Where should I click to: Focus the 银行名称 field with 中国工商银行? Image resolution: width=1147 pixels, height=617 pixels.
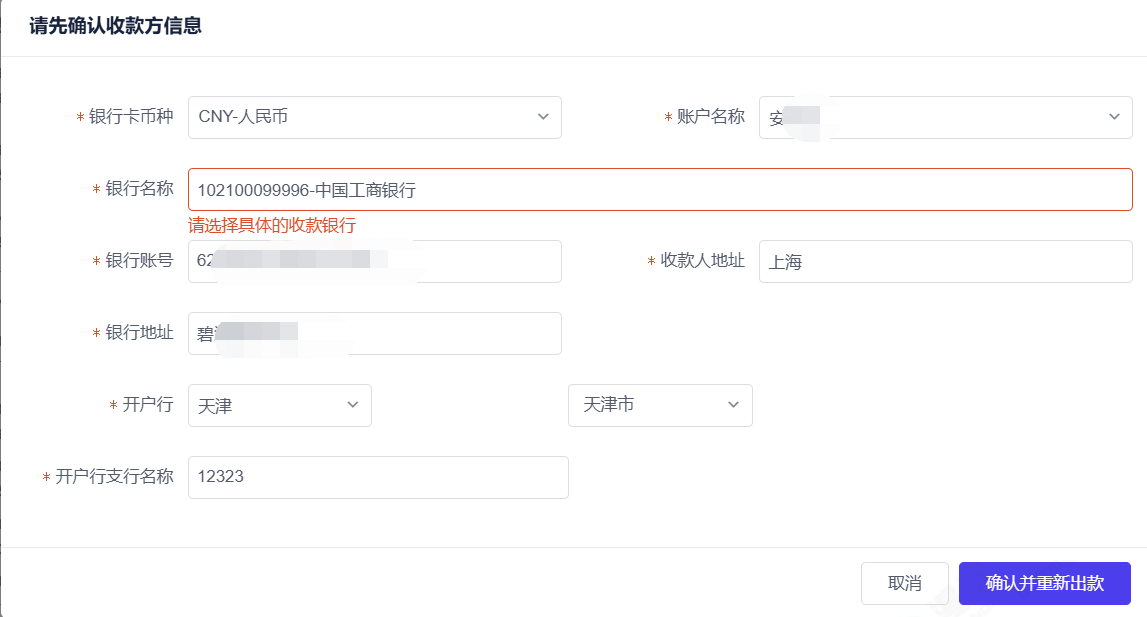(x=660, y=189)
